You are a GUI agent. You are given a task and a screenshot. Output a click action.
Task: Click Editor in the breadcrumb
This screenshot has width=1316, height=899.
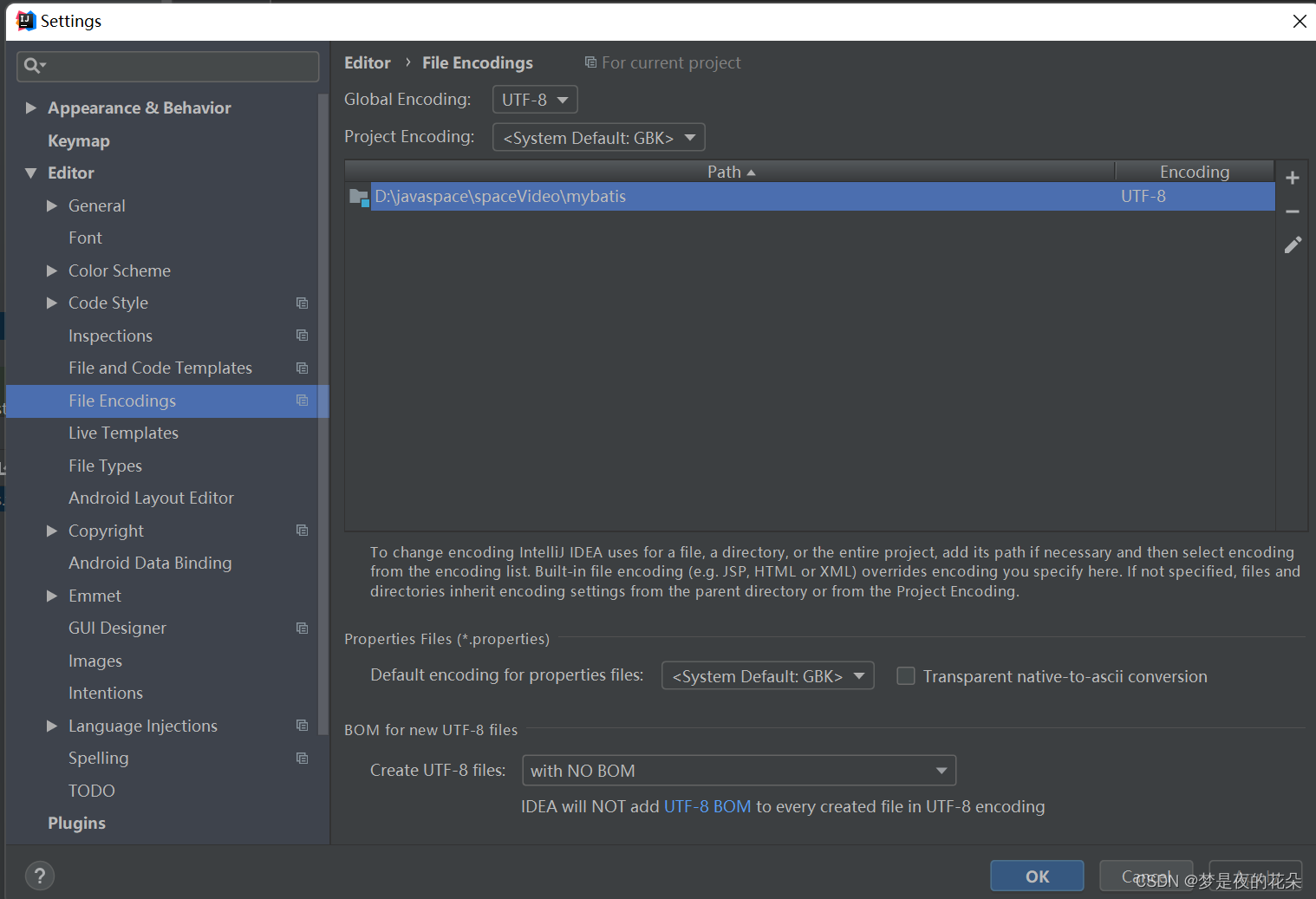point(368,63)
